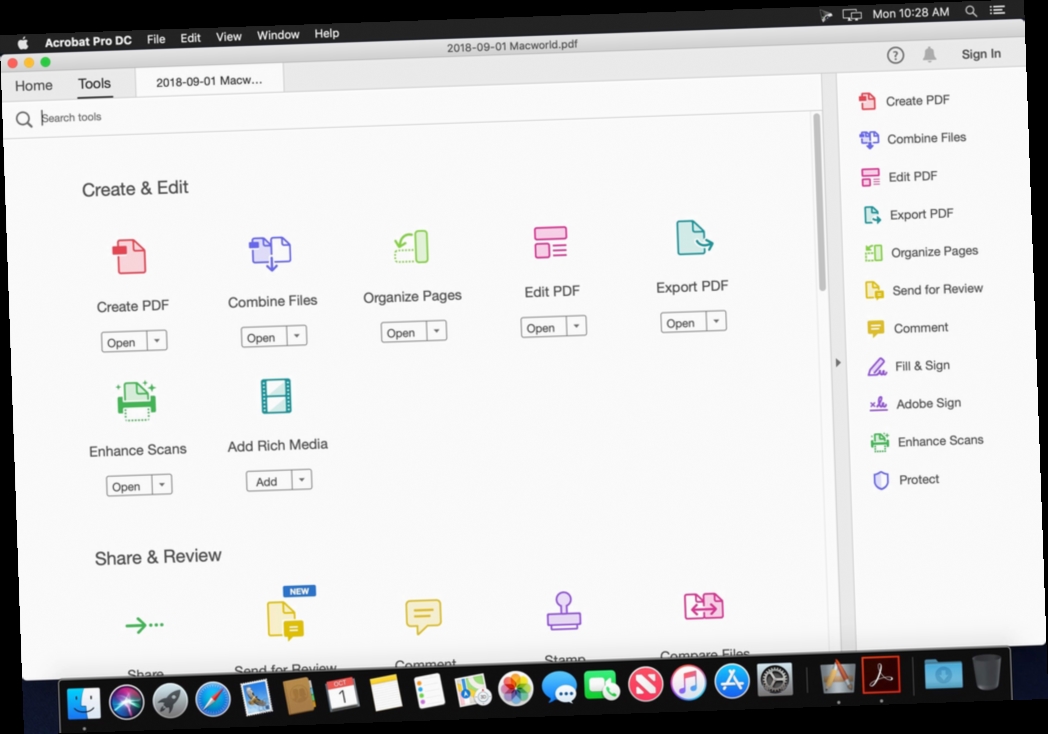Click the Create PDF tool icon in main area
The image size is (1048, 734).
click(x=129, y=257)
